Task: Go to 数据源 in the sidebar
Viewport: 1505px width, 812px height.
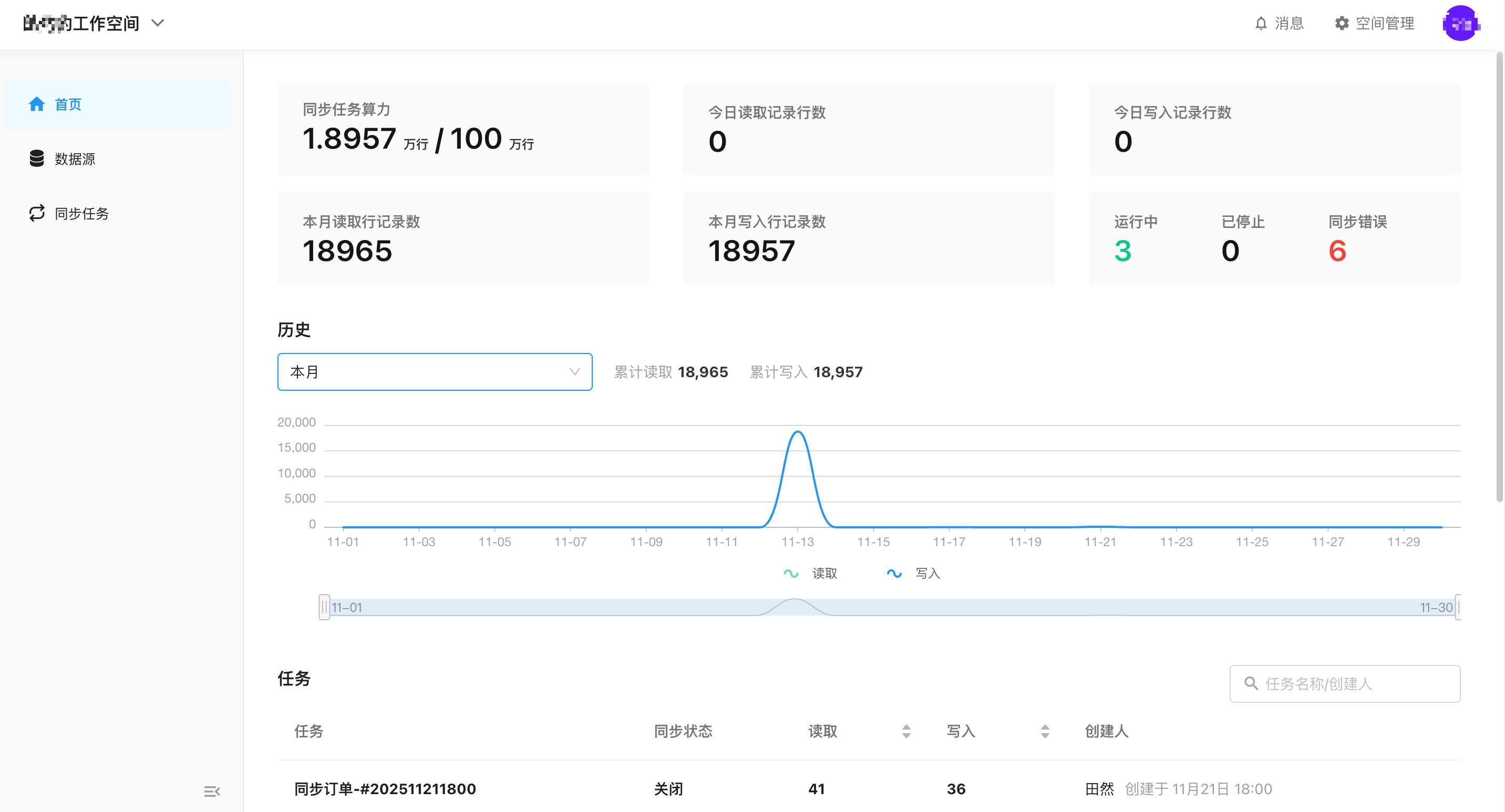Action: tap(75, 159)
